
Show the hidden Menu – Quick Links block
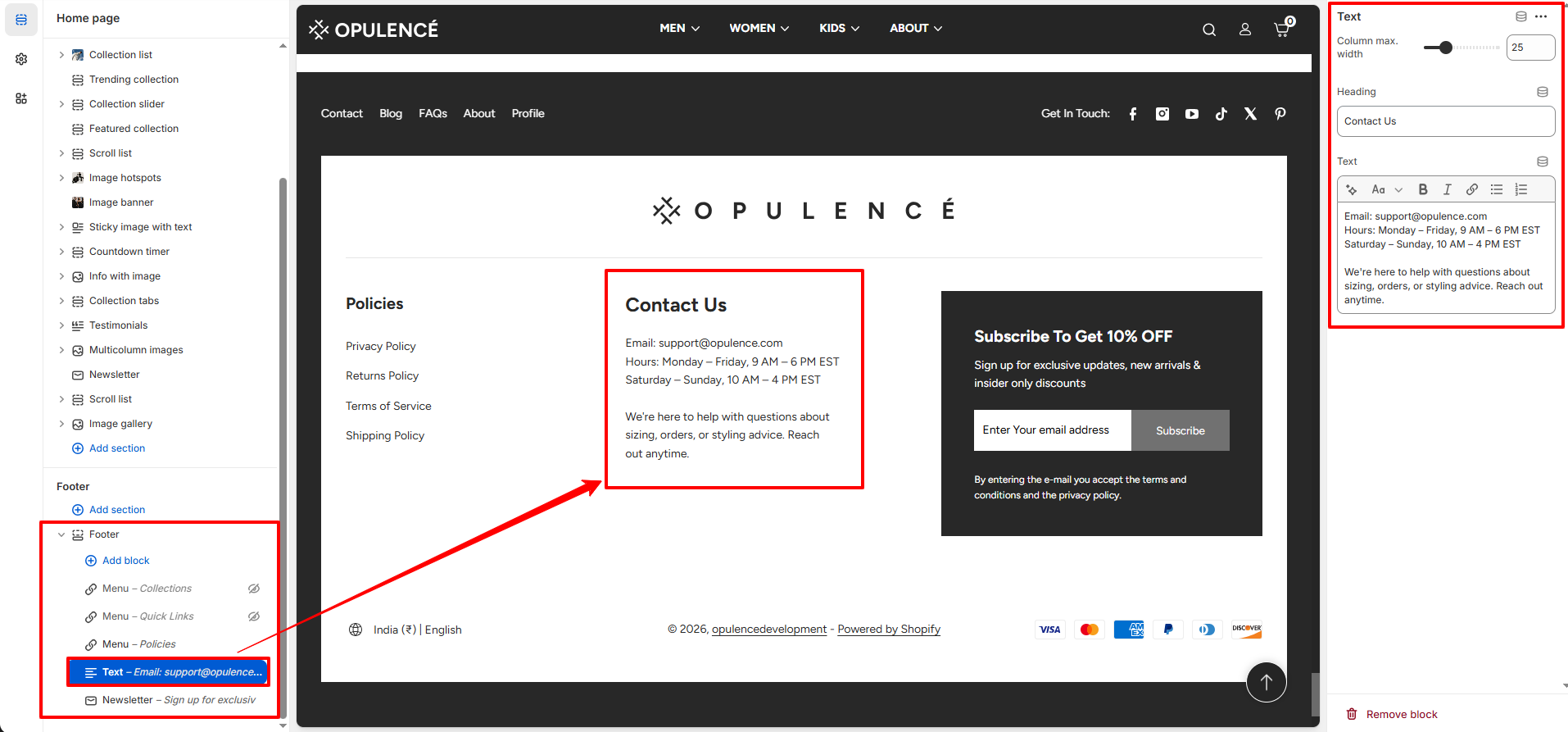[254, 616]
